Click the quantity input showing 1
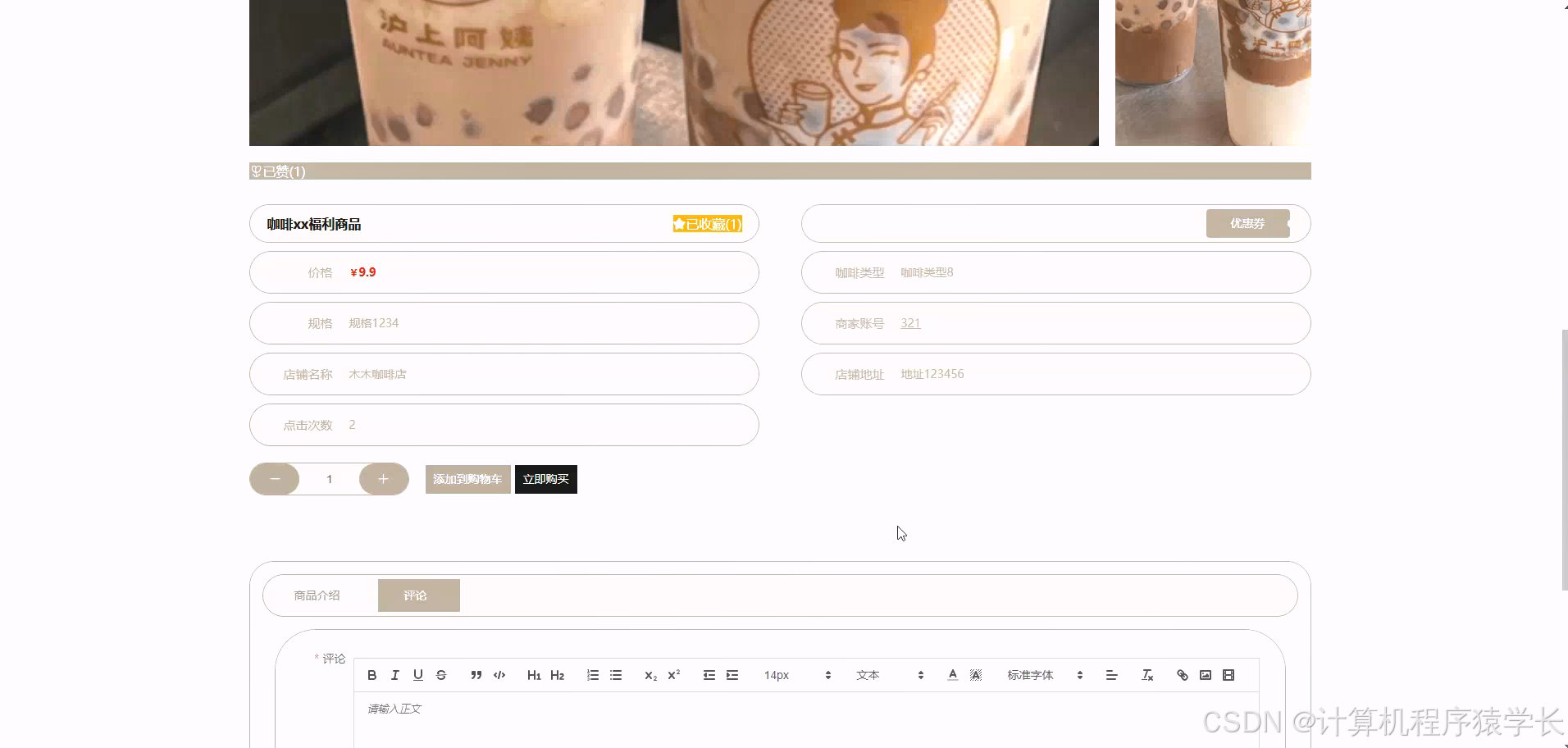The width and height of the screenshot is (1568, 748). click(x=329, y=479)
